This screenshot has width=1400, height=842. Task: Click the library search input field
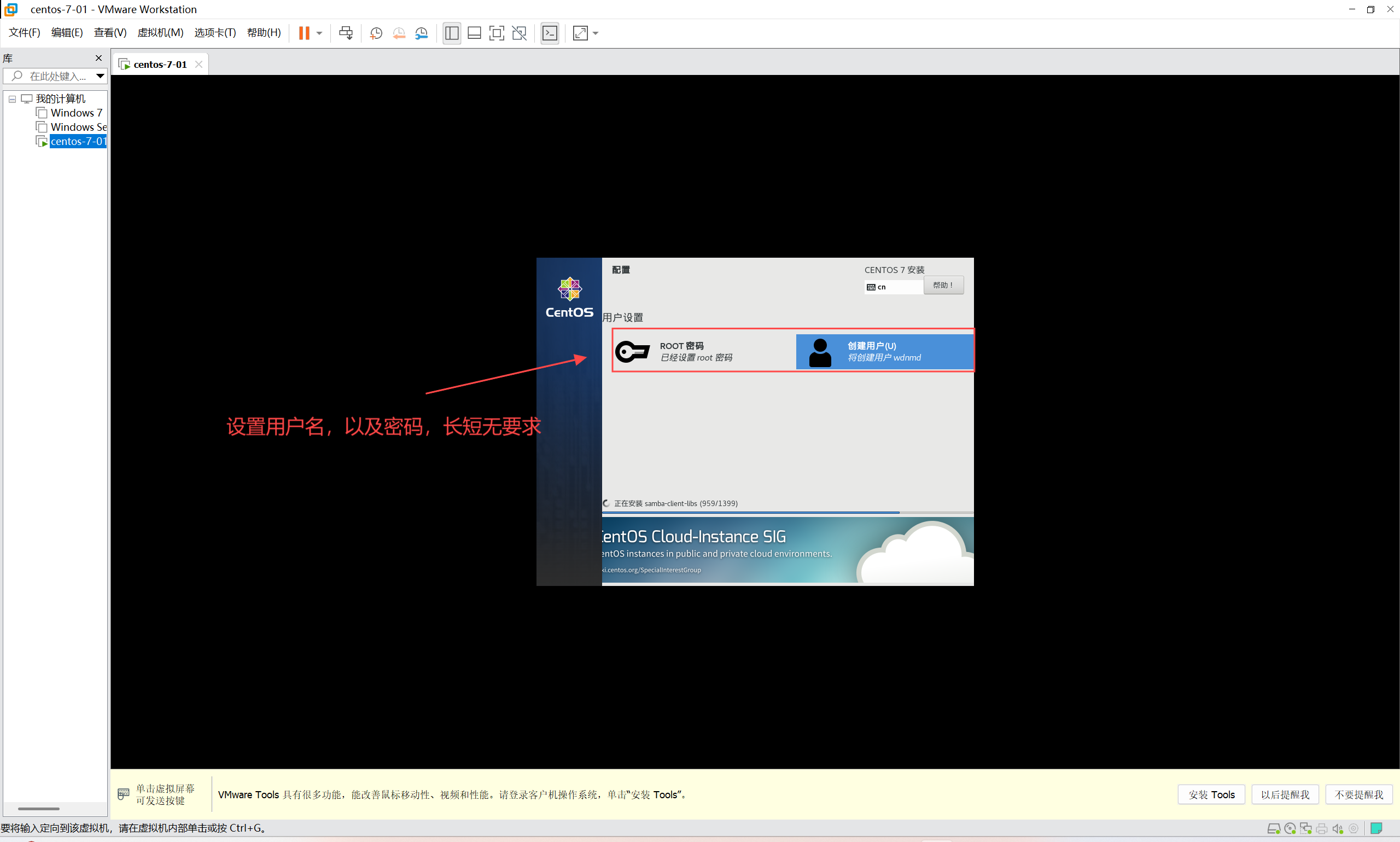(57, 76)
